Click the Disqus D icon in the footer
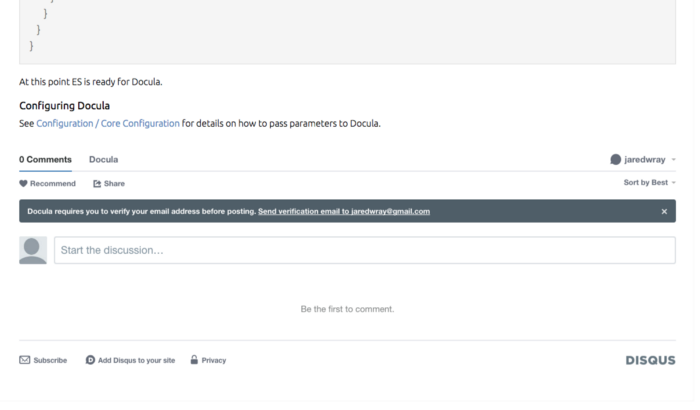This screenshot has width=700, height=410. (90, 360)
